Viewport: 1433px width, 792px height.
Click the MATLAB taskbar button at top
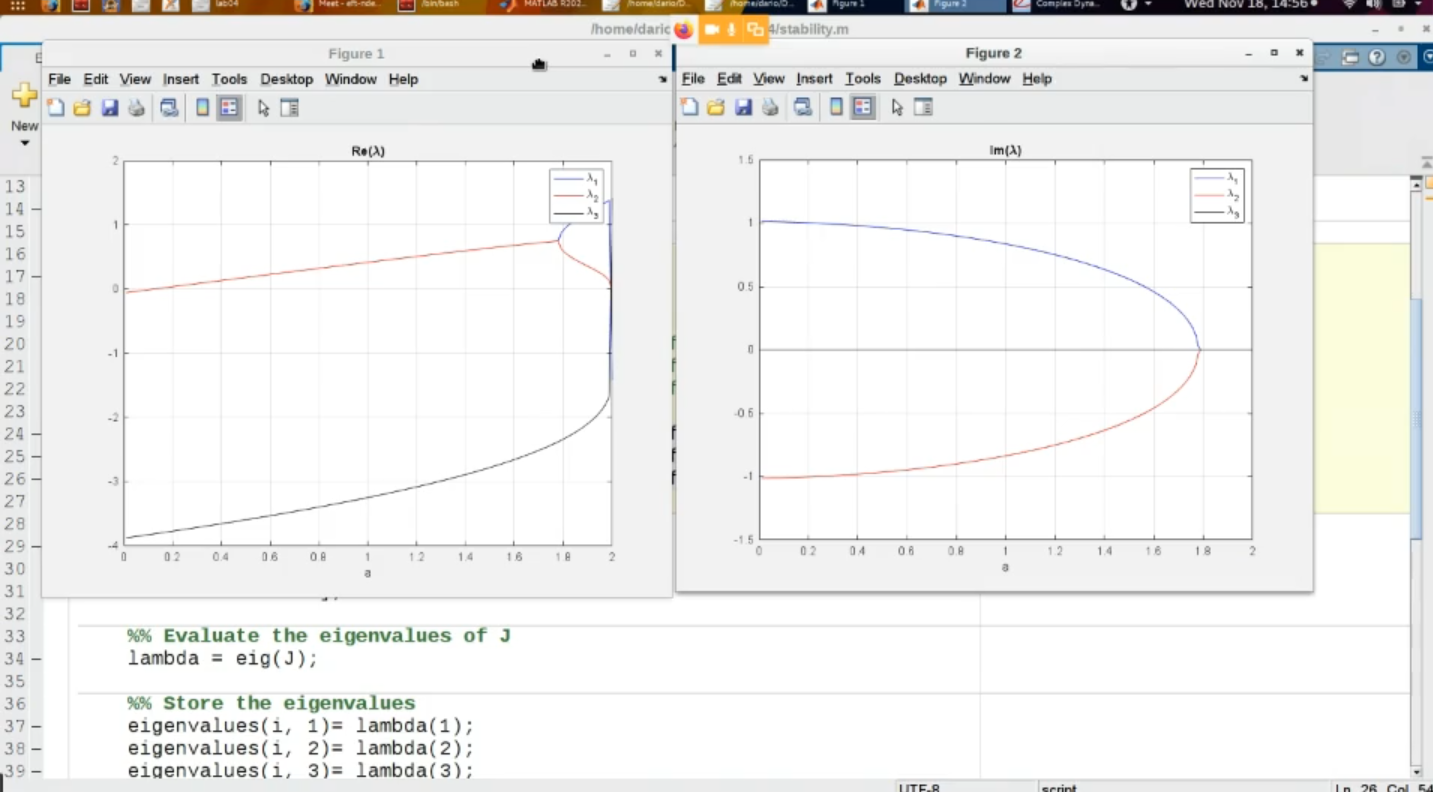[540, 5]
